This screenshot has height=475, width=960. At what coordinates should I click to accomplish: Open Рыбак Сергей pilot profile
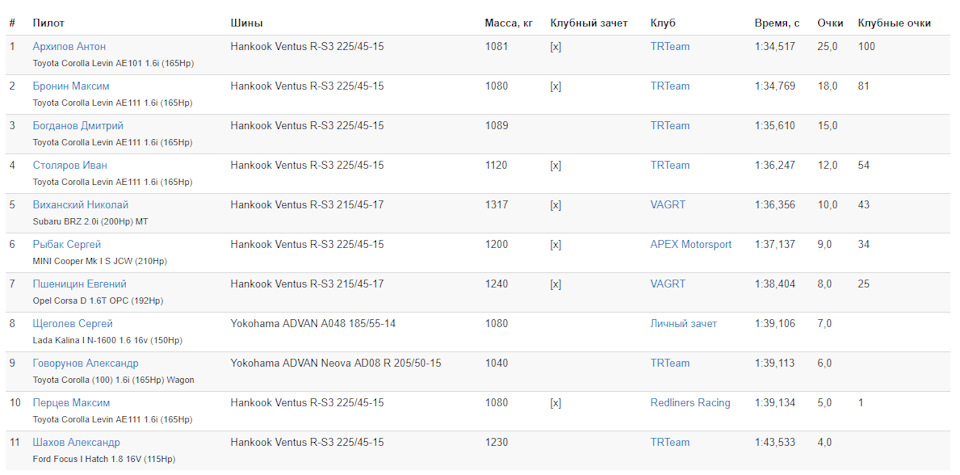click(67, 244)
